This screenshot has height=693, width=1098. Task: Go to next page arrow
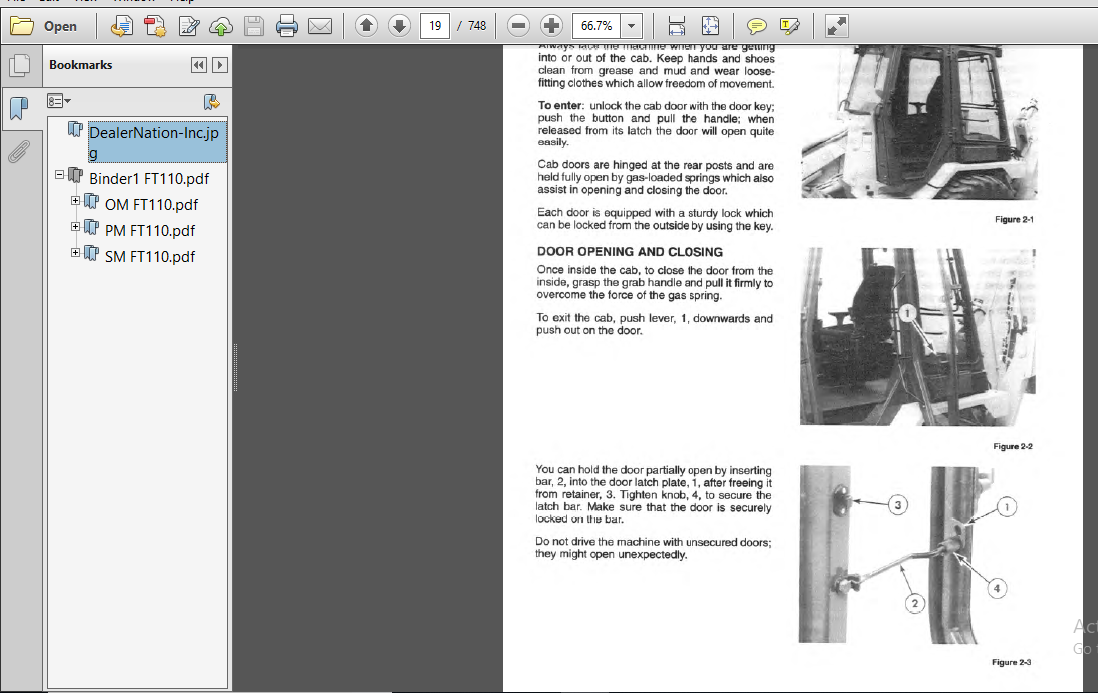pos(399,26)
